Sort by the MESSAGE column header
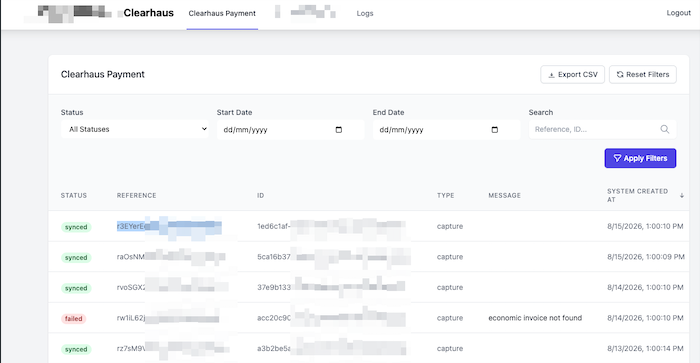The image size is (700, 363). pyautogui.click(x=504, y=196)
